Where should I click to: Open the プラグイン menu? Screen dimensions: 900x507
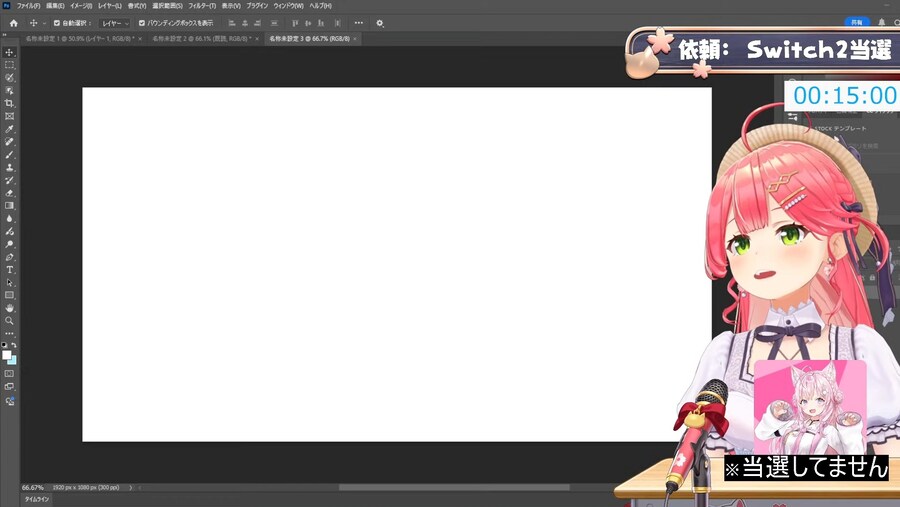coord(257,6)
